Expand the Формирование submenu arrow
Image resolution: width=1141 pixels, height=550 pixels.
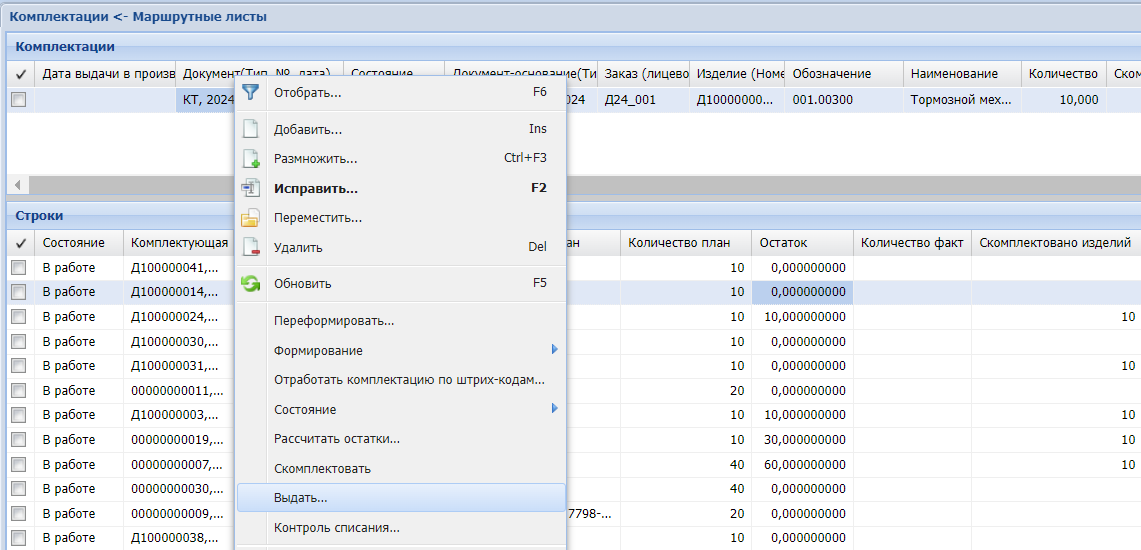pyautogui.click(x=554, y=350)
